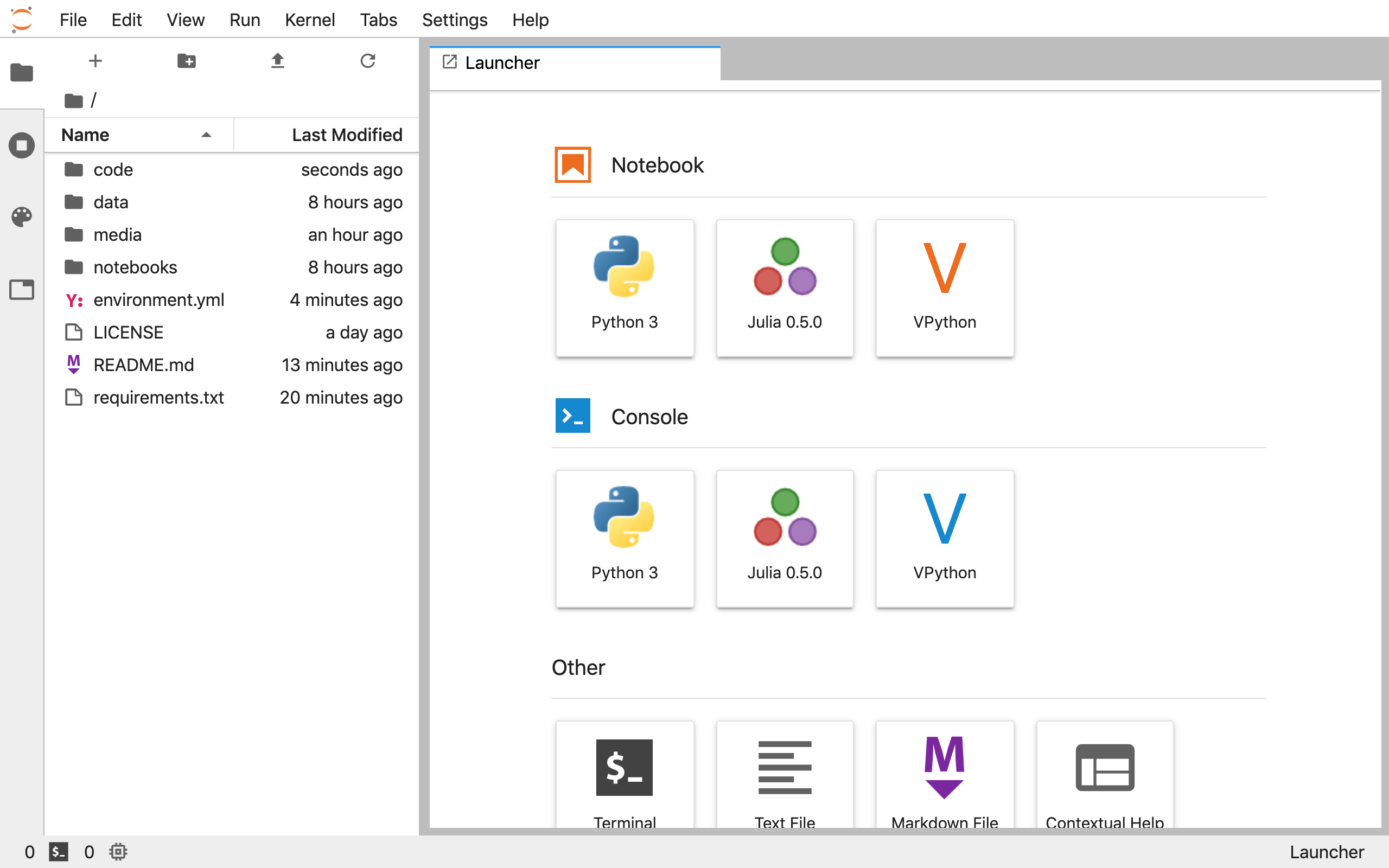1389x868 pixels.
Task: Open the Help menu
Action: pyautogui.click(x=530, y=20)
